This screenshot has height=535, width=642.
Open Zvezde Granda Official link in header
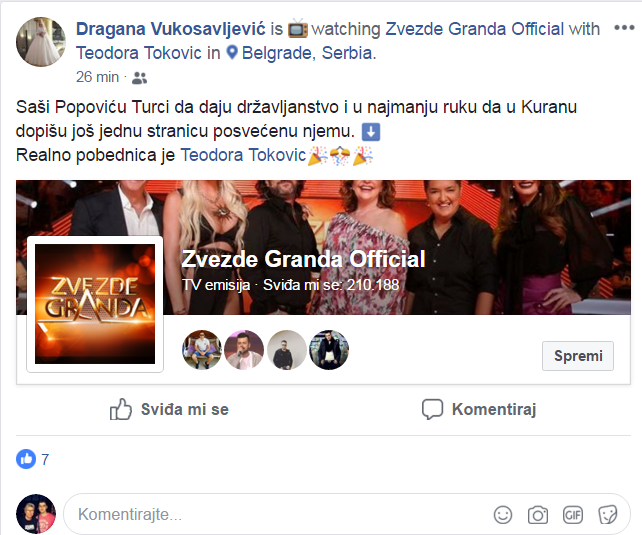475,29
